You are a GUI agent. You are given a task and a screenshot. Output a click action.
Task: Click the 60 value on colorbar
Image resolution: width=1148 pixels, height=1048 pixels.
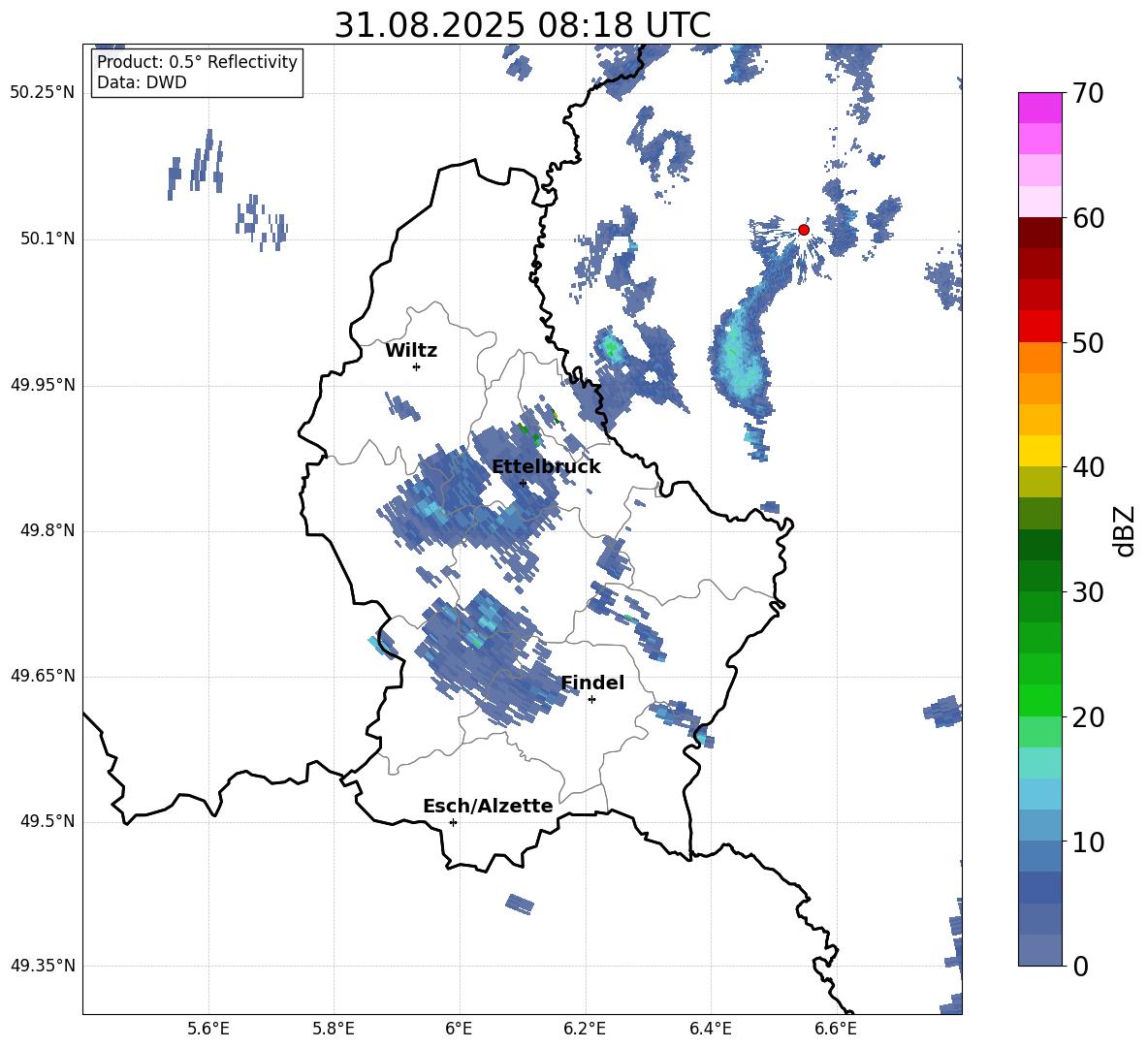coord(1088,218)
